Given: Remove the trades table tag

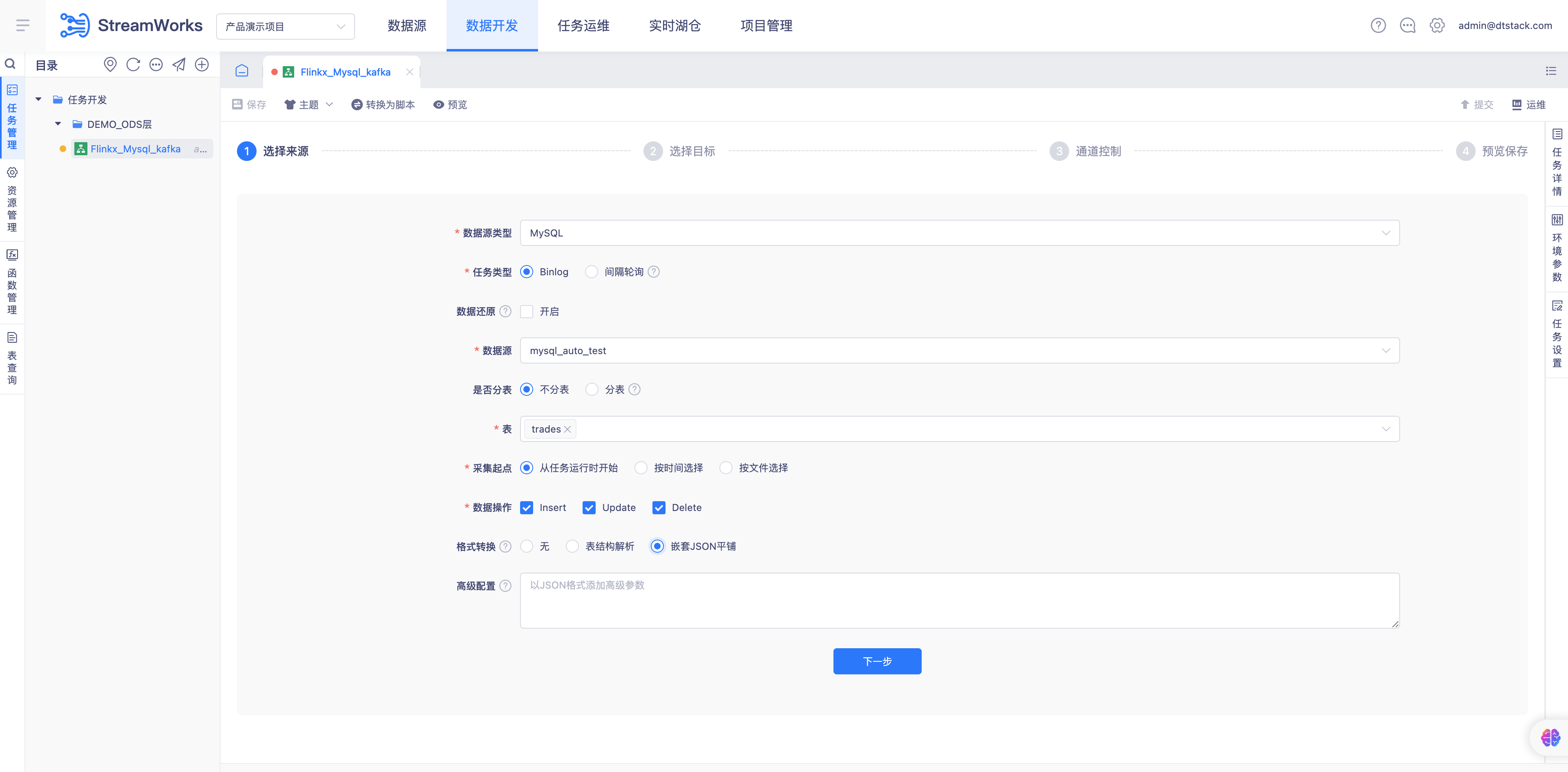Looking at the screenshot, I should click(567, 429).
